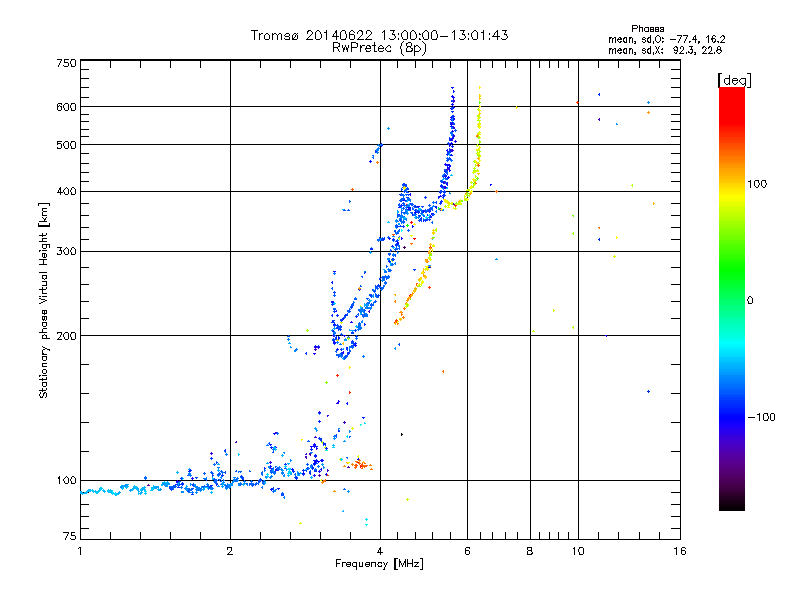Click the '[deg]' colorbar unit label

(734, 80)
